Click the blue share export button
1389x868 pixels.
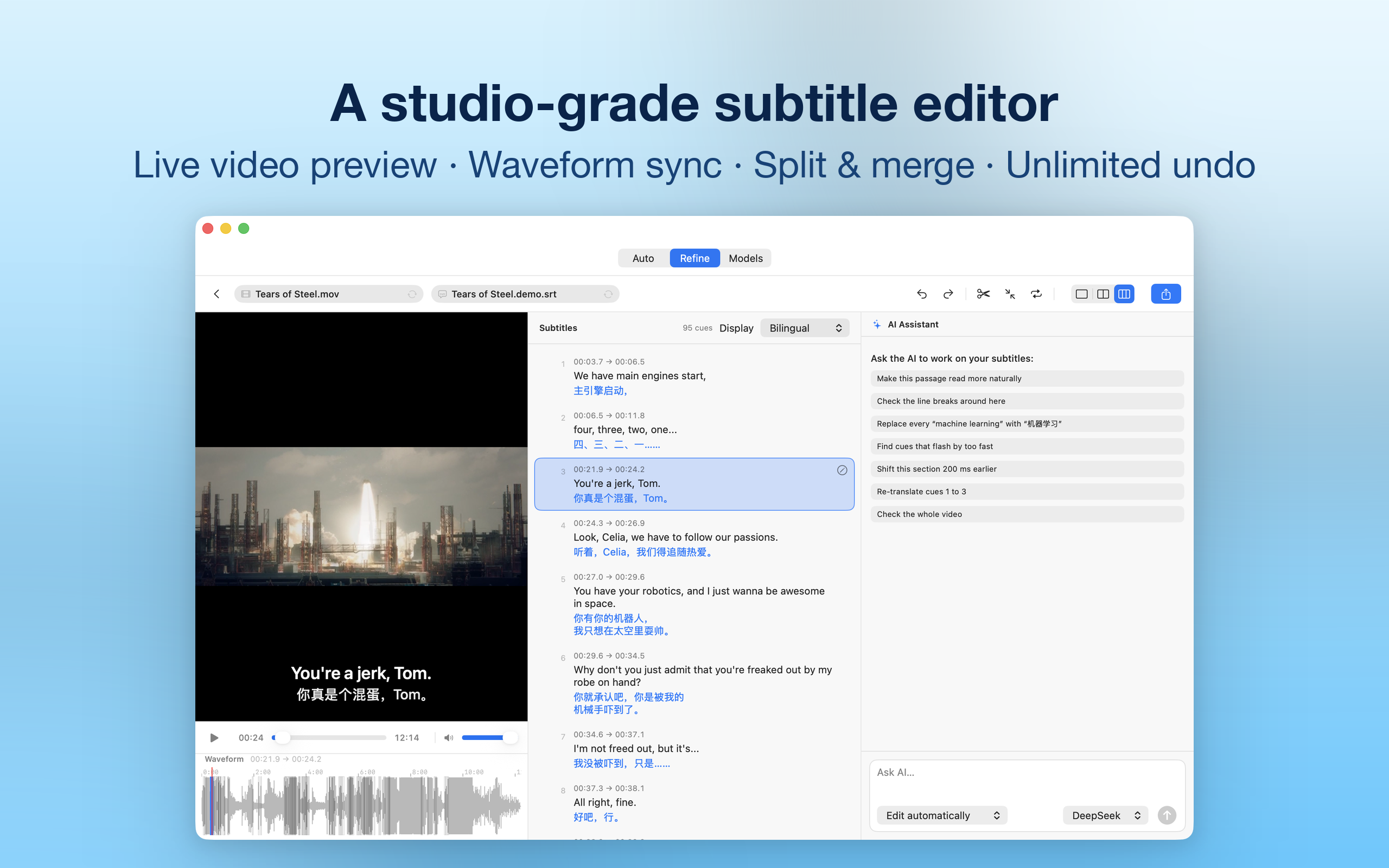[1165, 294]
